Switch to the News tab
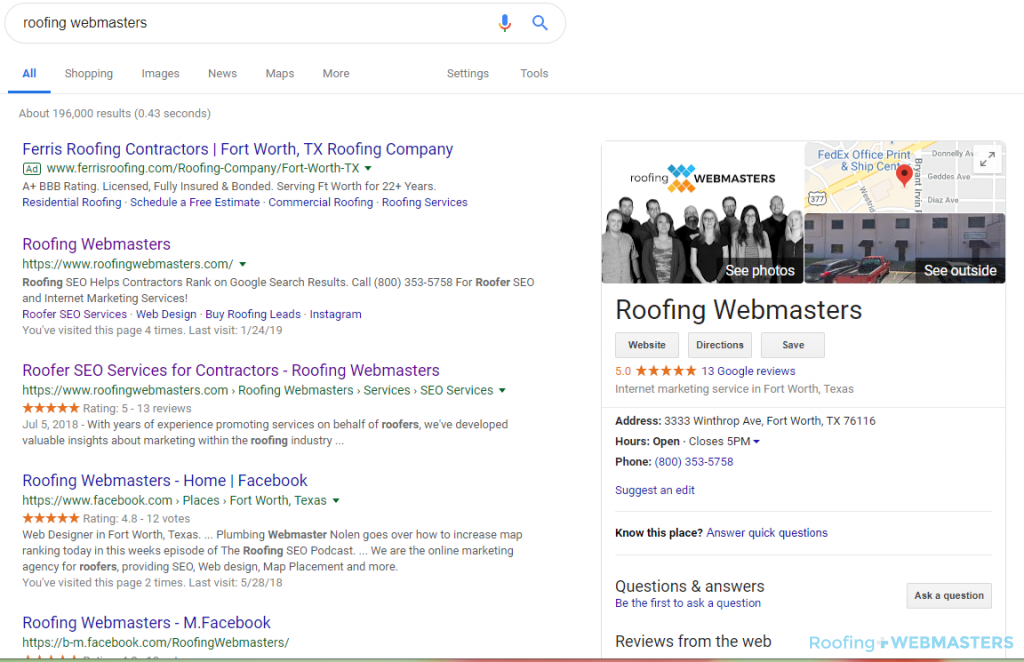This screenshot has width=1024, height=662. [223, 74]
